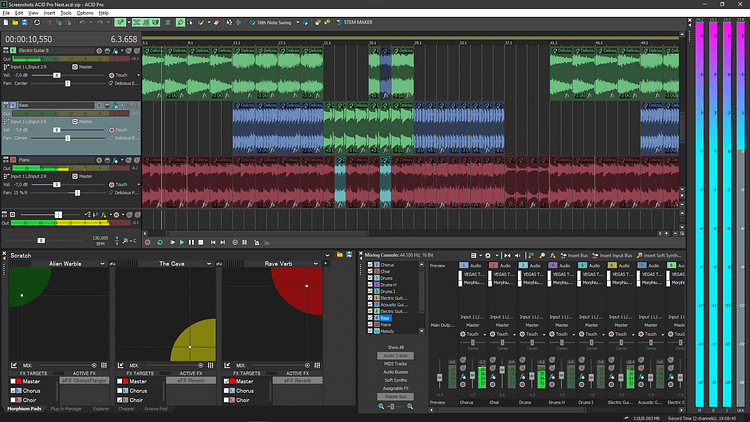Zoom in channel strips with right magnifier
This screenshot has width=750, height=422.
click(410, 406)
